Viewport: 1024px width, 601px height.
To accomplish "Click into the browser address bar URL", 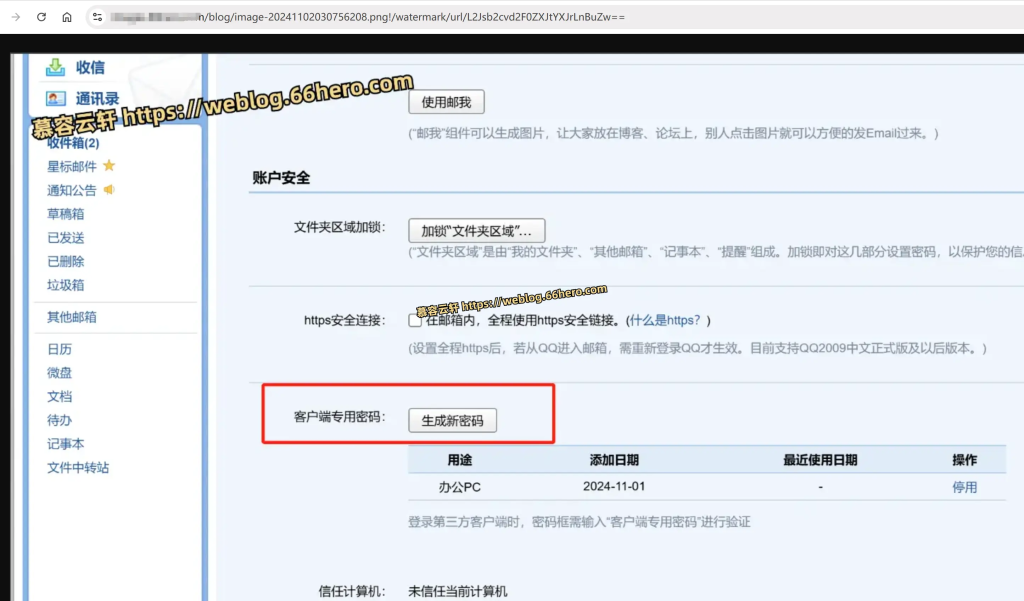I will tap(400, 17).
